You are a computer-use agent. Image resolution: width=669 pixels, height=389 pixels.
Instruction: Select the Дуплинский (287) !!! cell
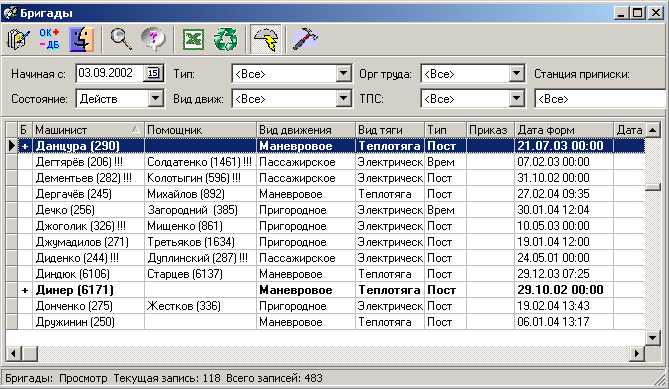click(x=201, y=258)
